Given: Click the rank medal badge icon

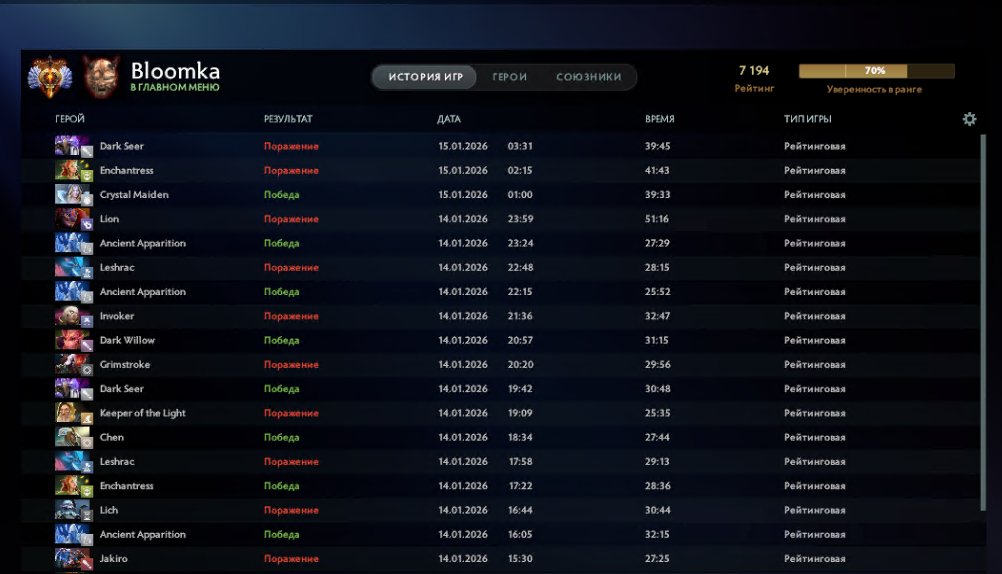Looking at the screenshot, I should coord(49,77).
